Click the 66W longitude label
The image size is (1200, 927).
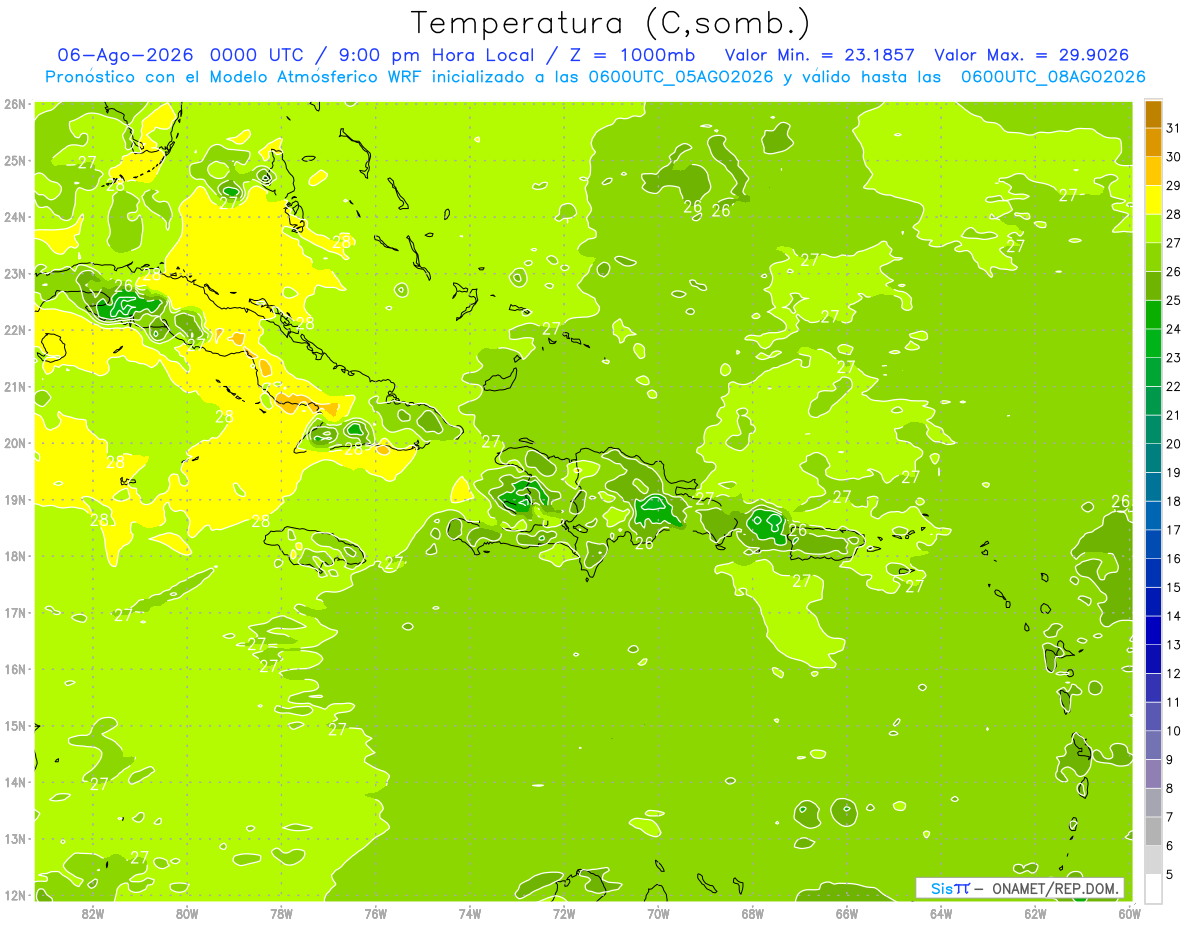[x=847, y=913]
